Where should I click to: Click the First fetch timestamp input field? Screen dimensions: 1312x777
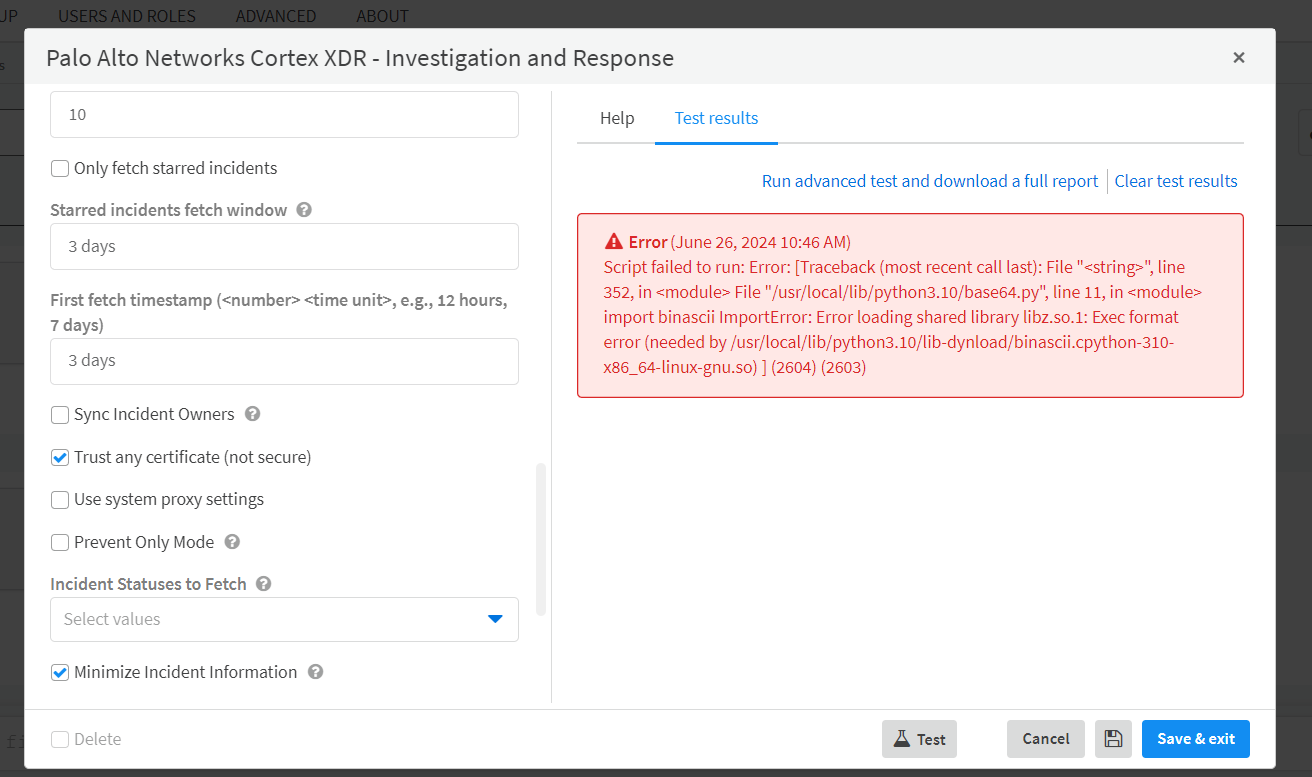[284, 361]
